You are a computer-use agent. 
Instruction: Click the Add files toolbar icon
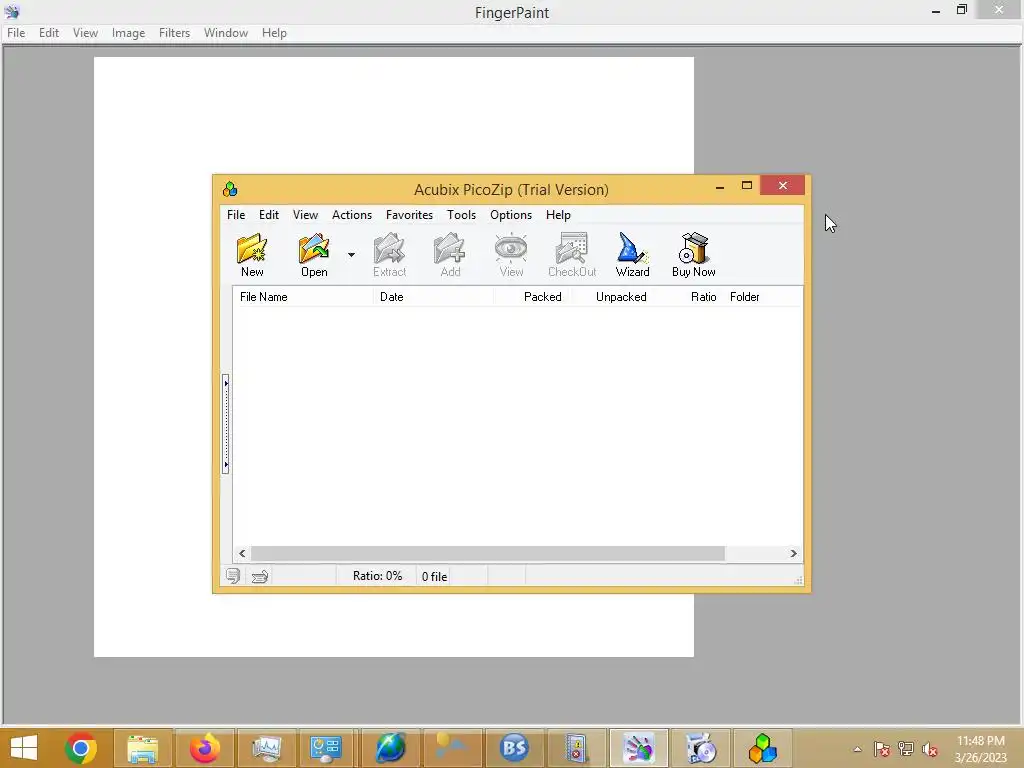point(450,255)
